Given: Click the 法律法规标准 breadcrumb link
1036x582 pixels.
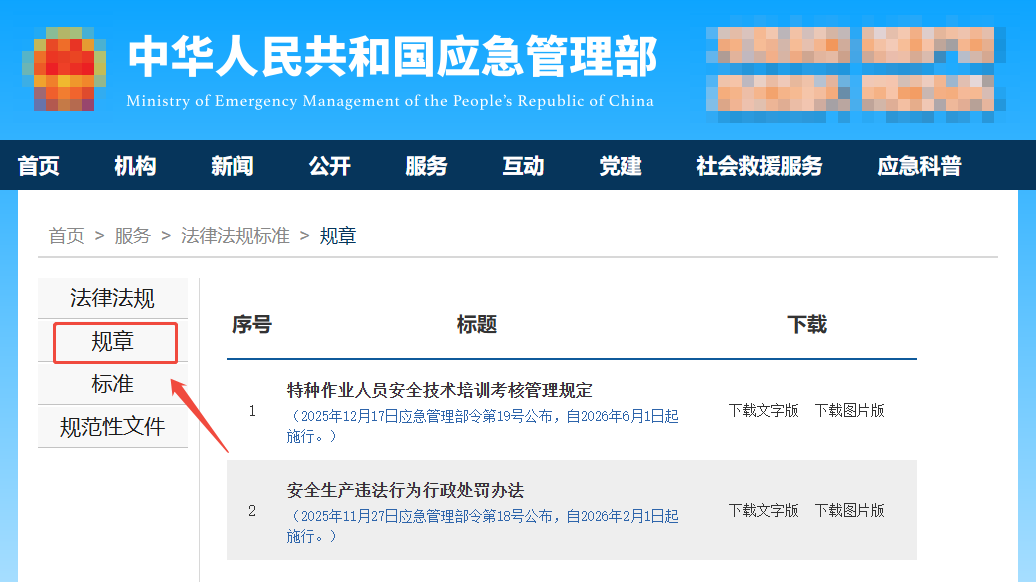Looking at the screenshot, I should [235, 236].
